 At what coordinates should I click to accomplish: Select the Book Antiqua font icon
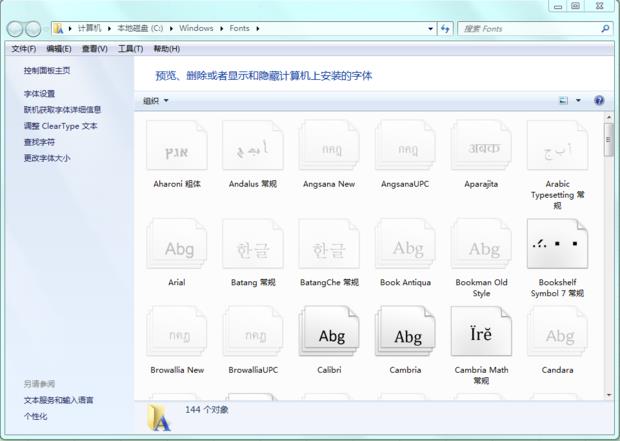point(405,244)
